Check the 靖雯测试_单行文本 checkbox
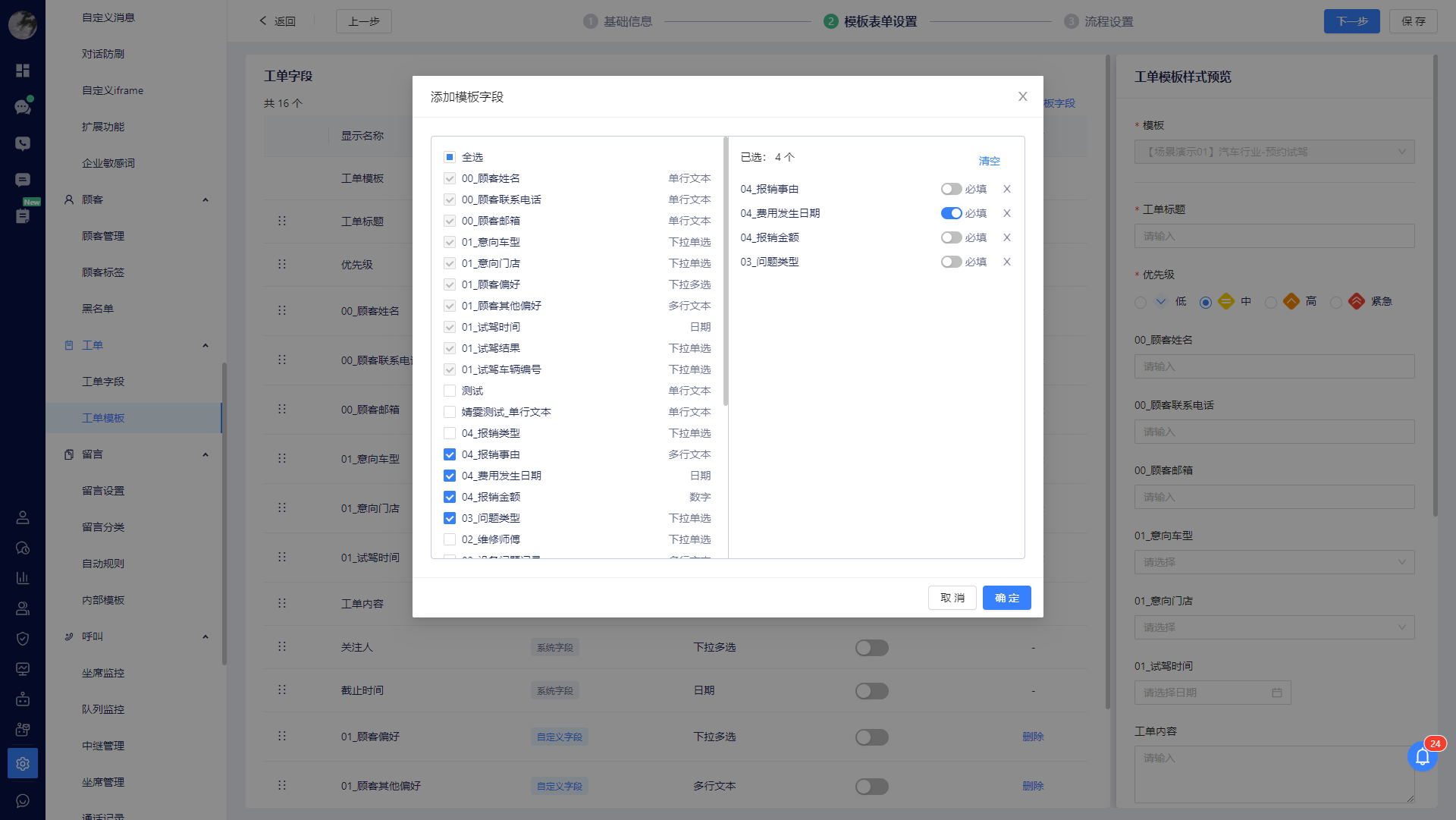 click(450, 412)
